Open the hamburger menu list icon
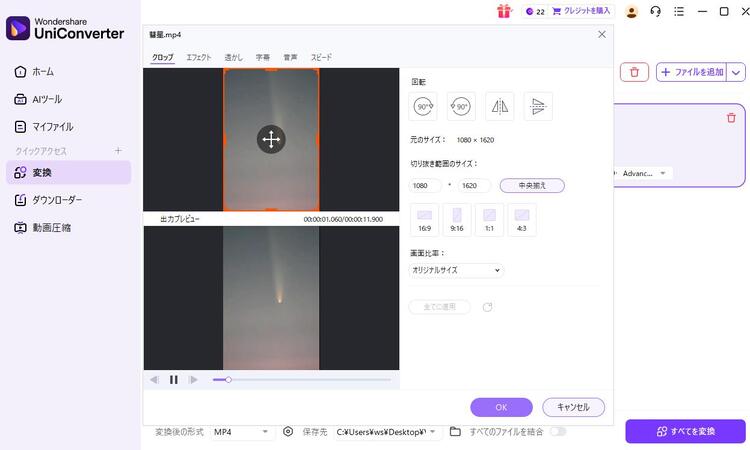This screenshot has height=450, width=750. (679, 11)
